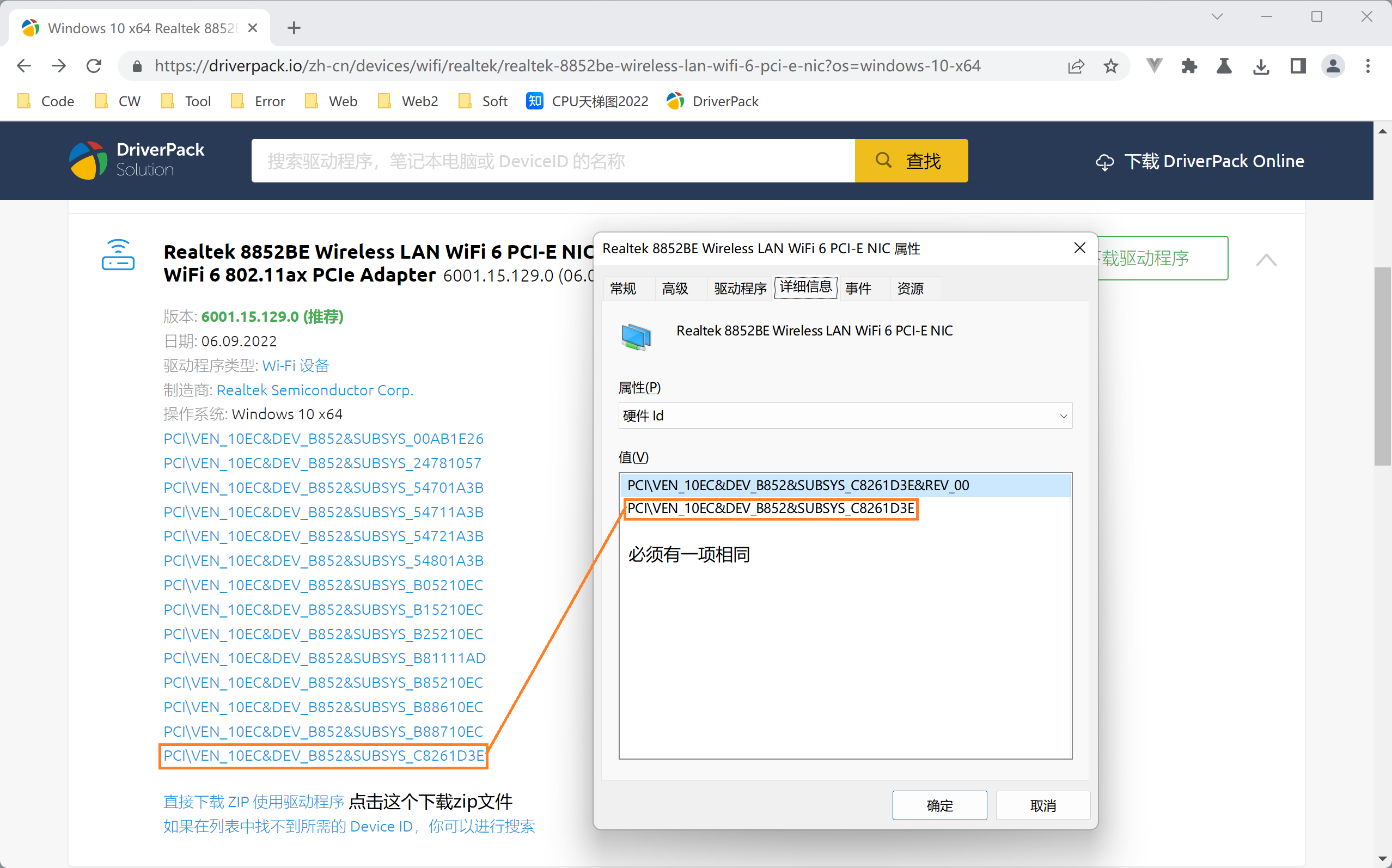This screenshot has width=1392, height=868.
Task: Open hardware ID link SUBSYS_B88710EC
Action: pyautogui.click(x=323, y=731)
